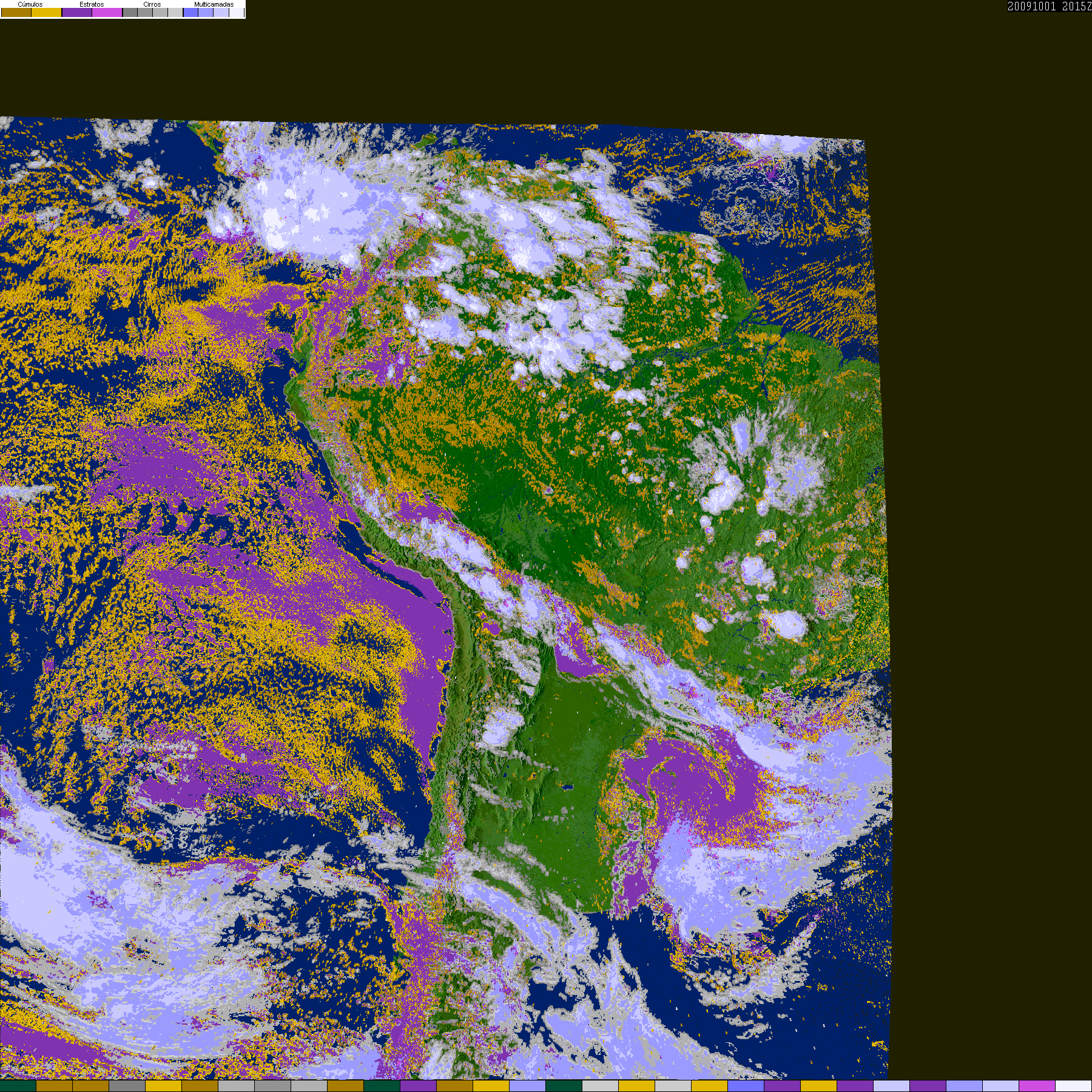Click the magenta Estratos legend swatch
The width and height of the screenshot is (1092, 1092).
(x=107, y=12)
